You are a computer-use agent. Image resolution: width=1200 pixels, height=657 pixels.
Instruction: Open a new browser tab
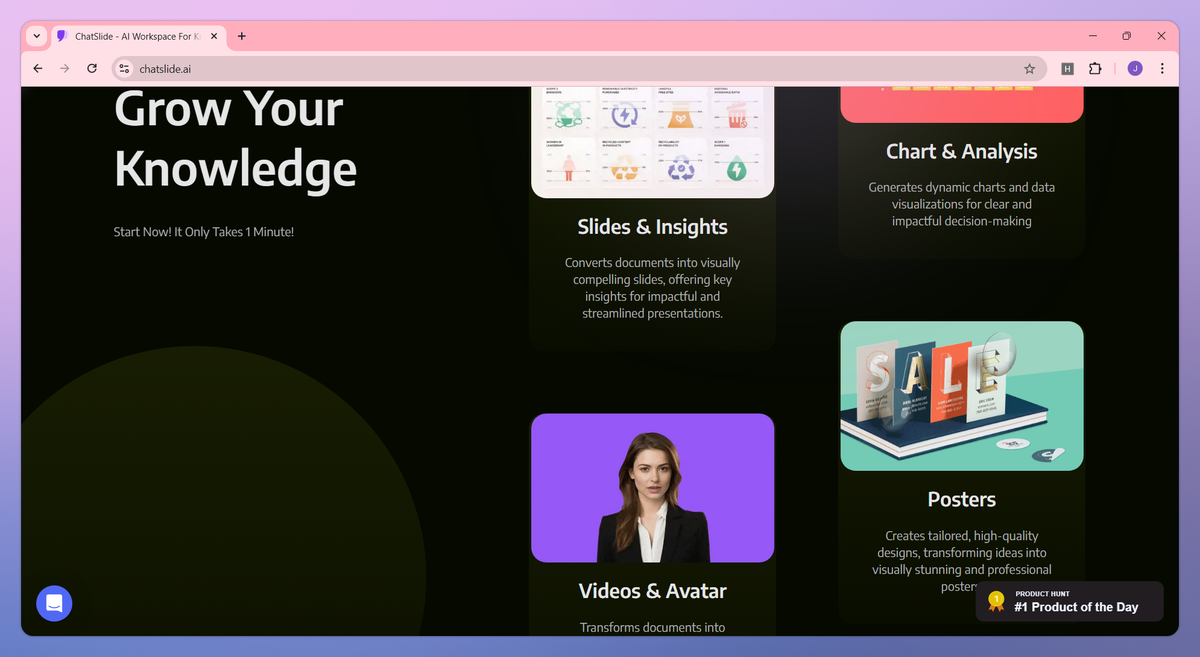click(242, 36)
